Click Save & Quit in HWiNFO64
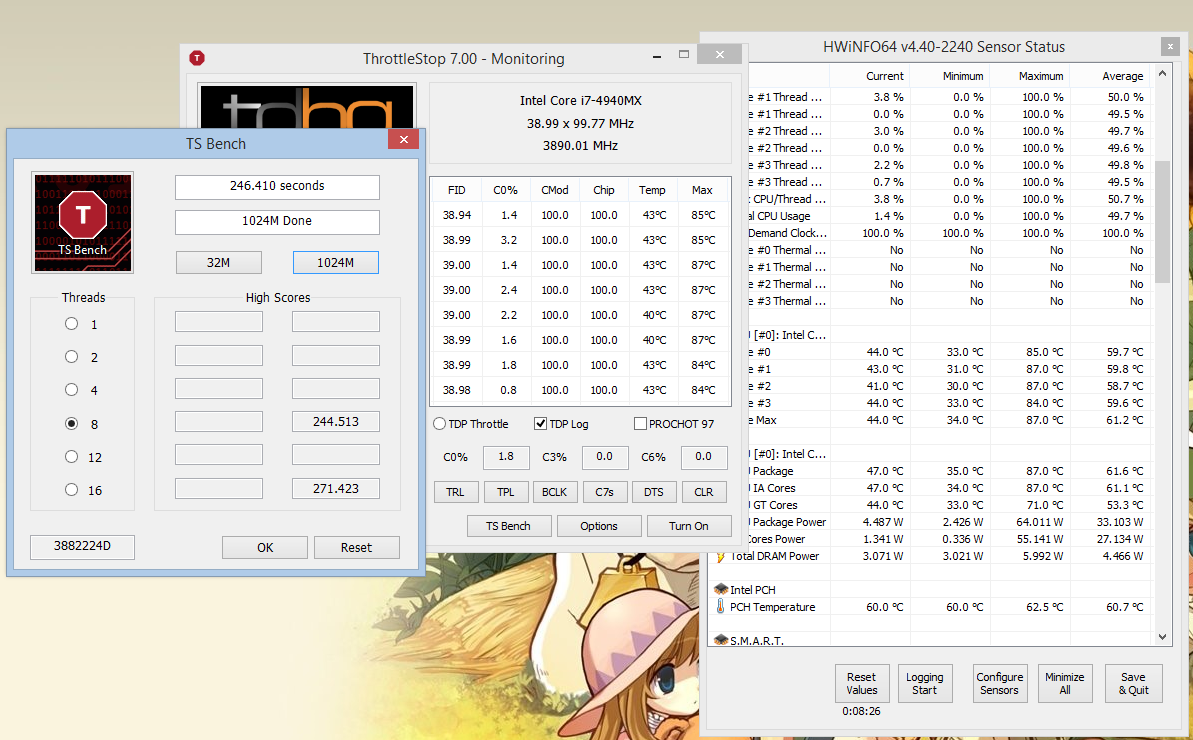The image size is (1193, 740). [1133, 684]
